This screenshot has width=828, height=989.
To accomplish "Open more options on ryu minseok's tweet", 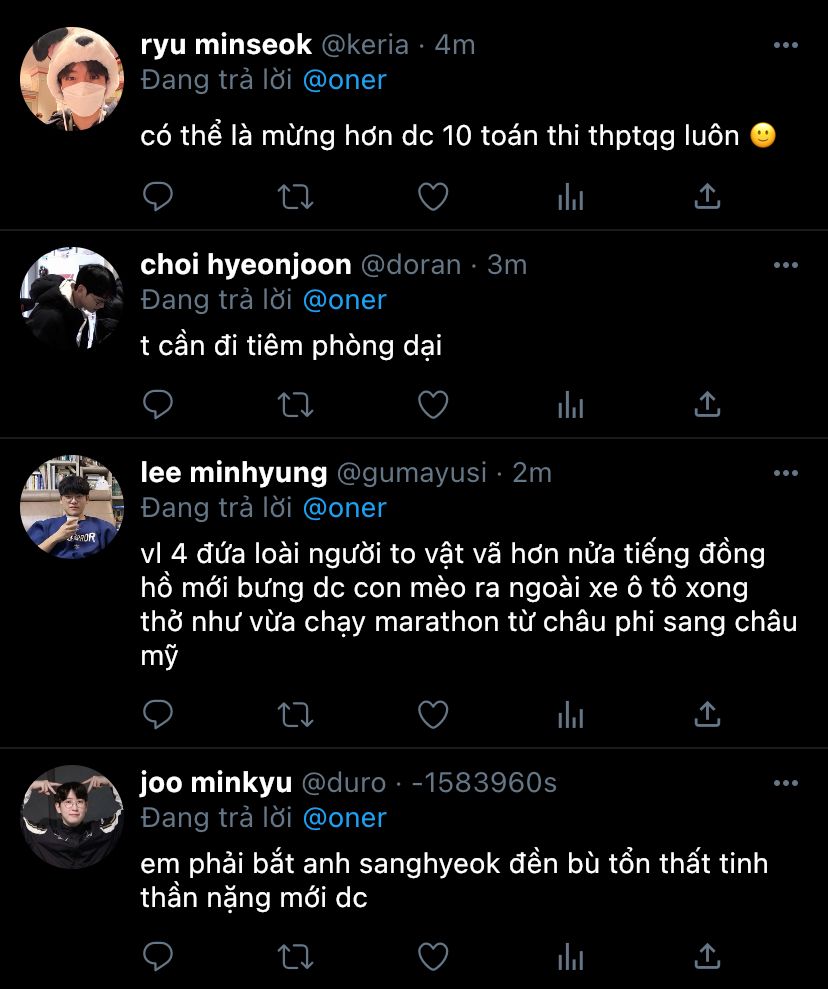I will (786, 45).
